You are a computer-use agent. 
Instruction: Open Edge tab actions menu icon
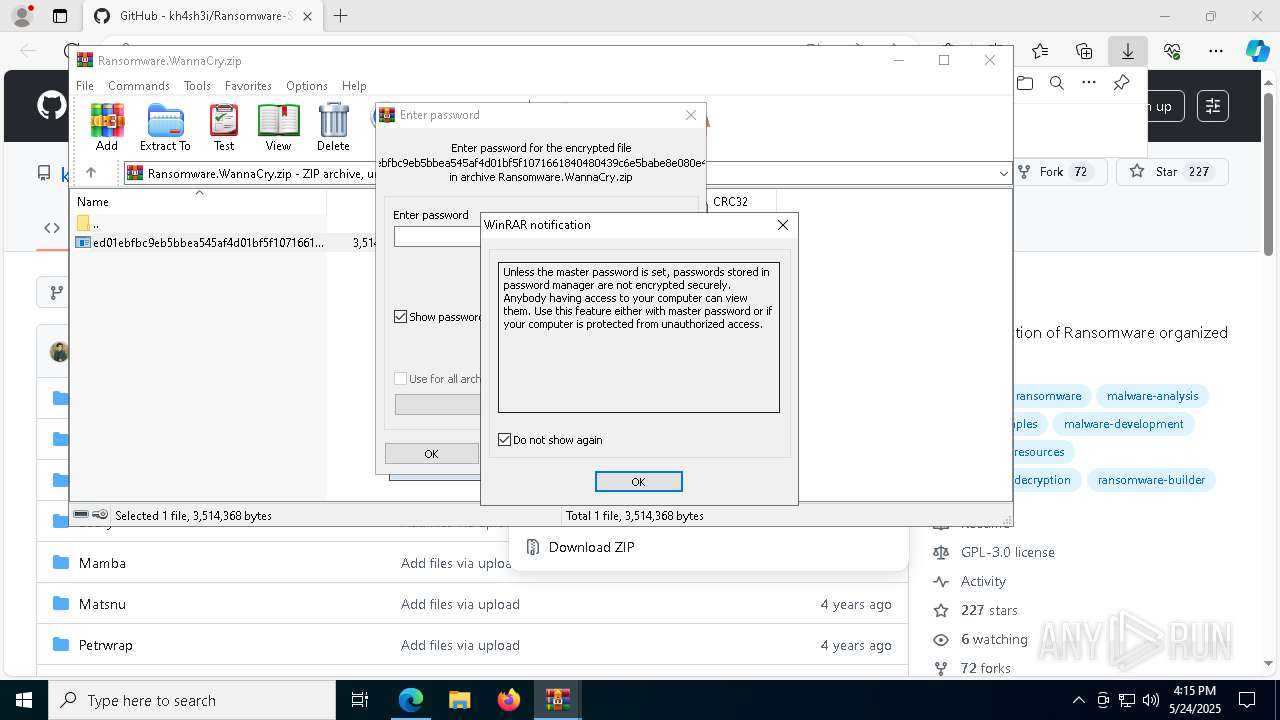(x=60, y=16)
